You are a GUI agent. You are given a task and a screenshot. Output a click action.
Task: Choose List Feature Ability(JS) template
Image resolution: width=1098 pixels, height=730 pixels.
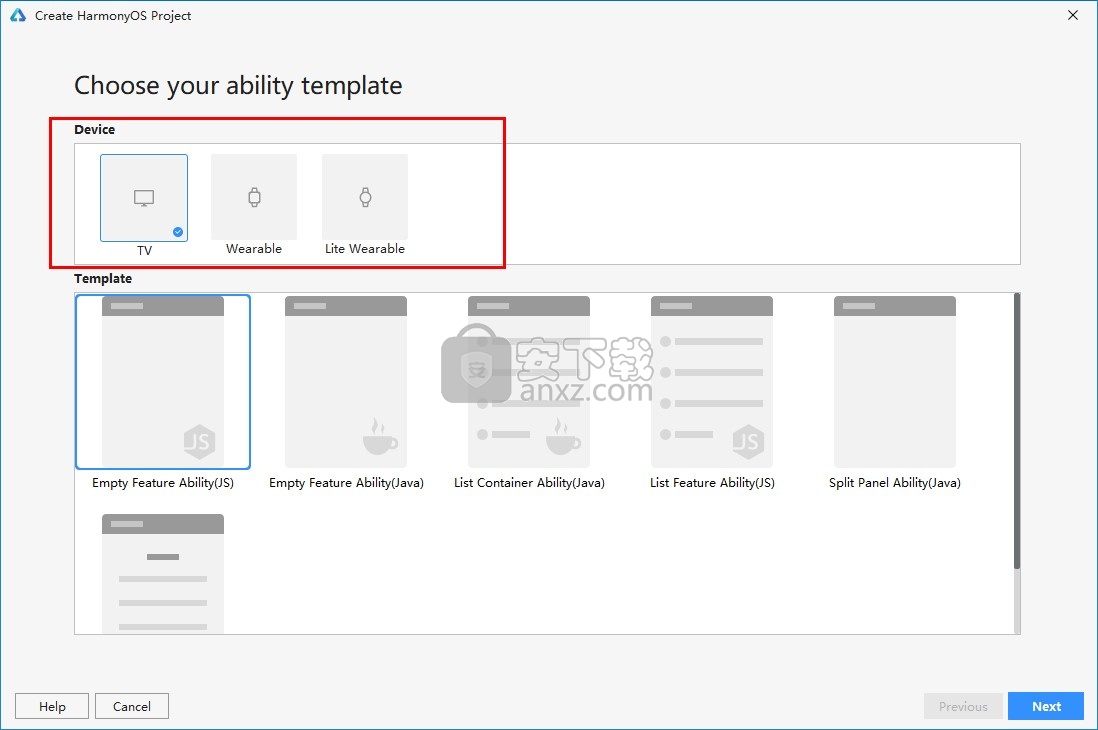[x=711, y=382]
